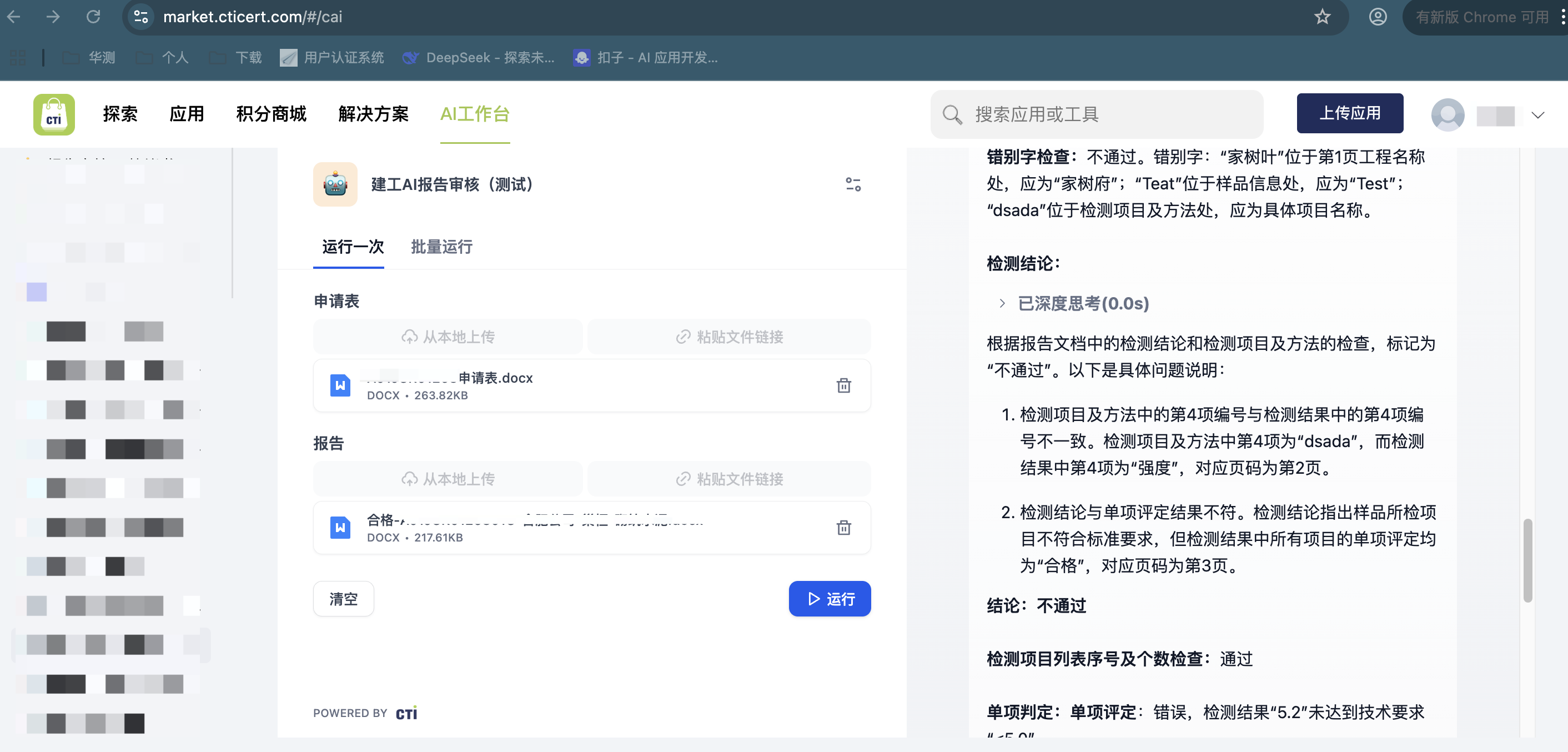The height and width of the screenshot is (752, 1568).
Task: Click the user avatar picture in header
Action: point(1447,114)
